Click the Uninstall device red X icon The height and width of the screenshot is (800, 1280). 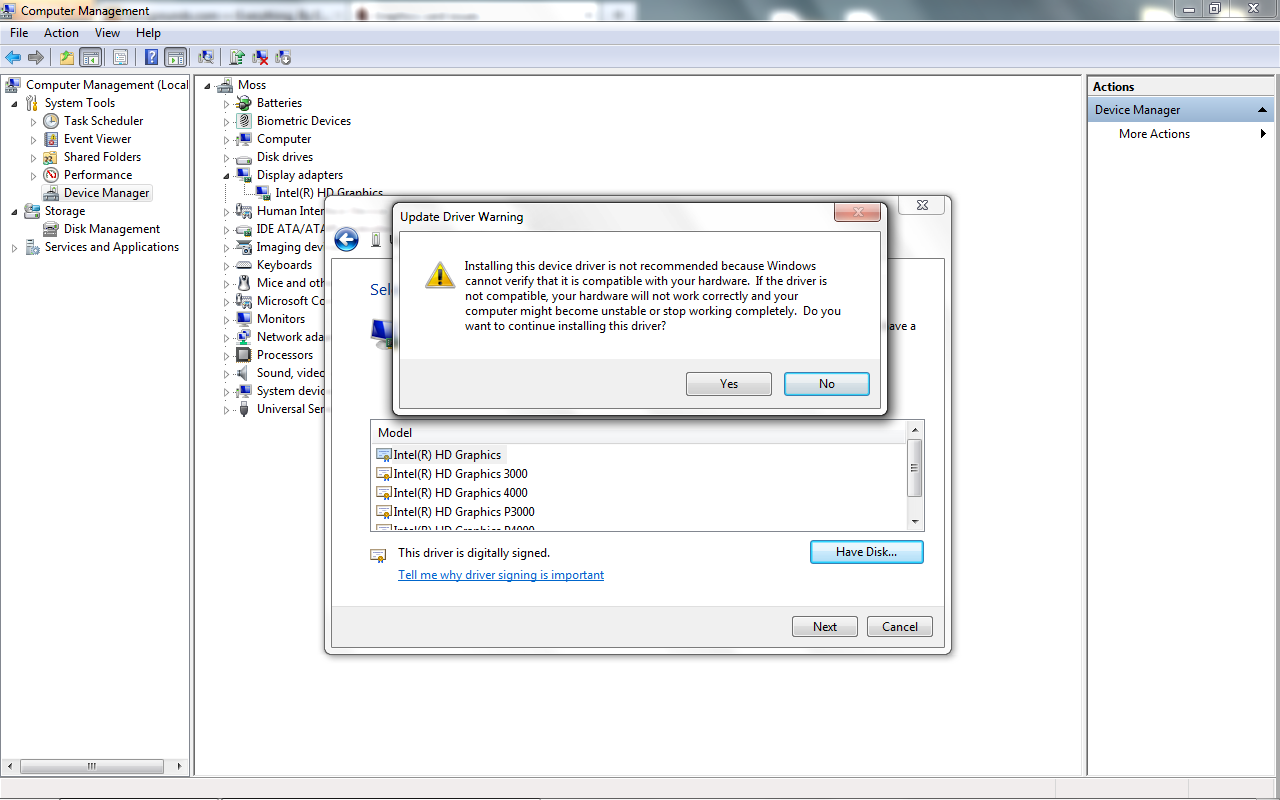click(260, 57)
